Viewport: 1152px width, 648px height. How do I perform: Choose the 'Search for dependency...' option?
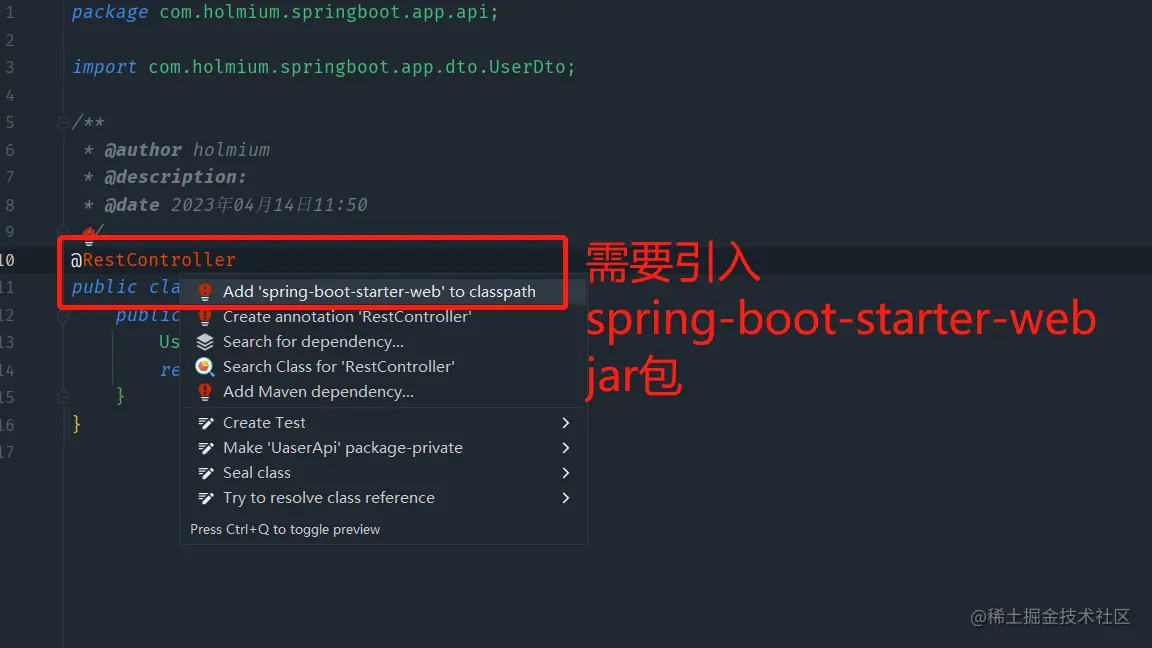312,341
